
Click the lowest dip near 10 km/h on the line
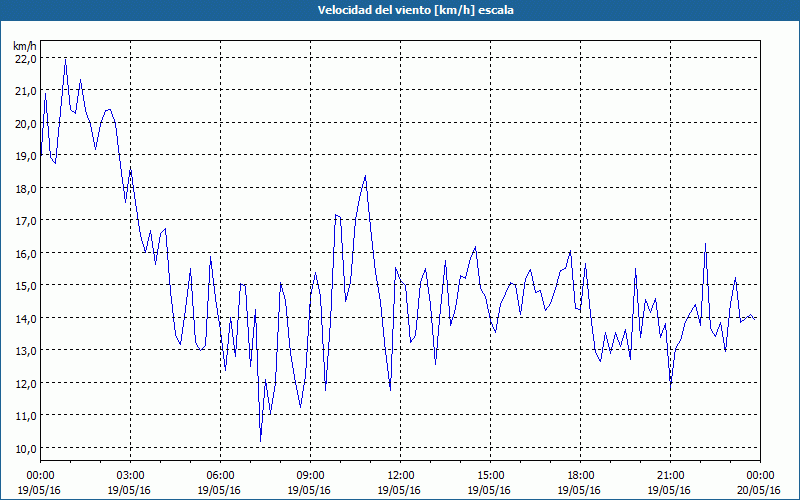[x=261, y=440]
